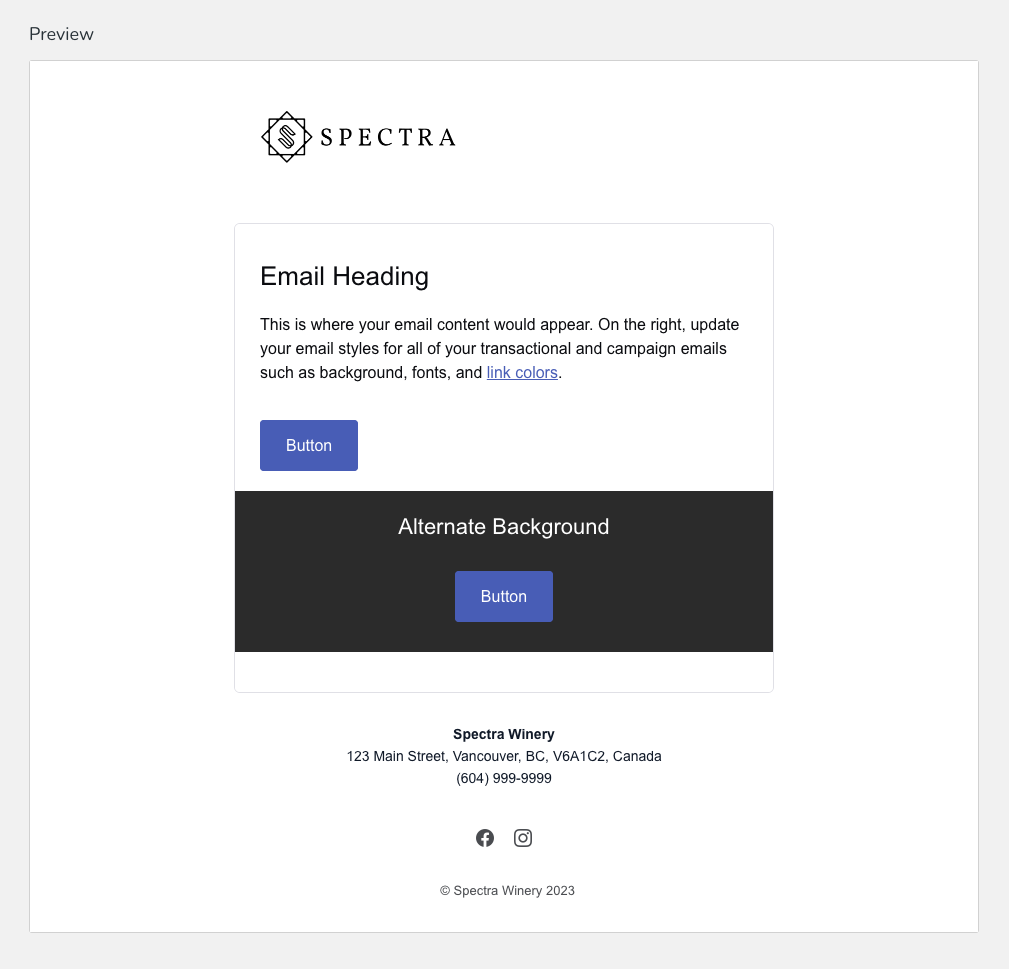Click the Facebook social icon

tap(485, 838)
